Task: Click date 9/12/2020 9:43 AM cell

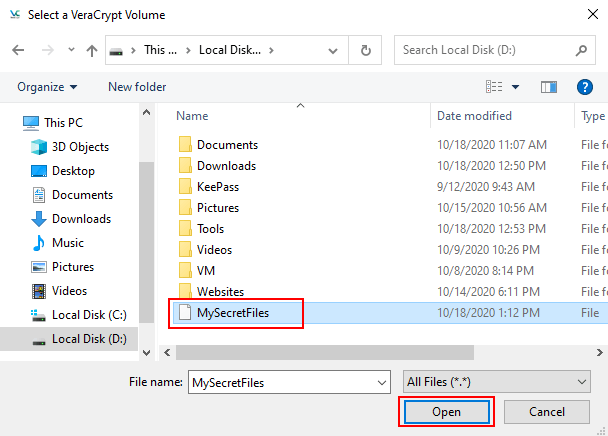Action: pos(486,187)
